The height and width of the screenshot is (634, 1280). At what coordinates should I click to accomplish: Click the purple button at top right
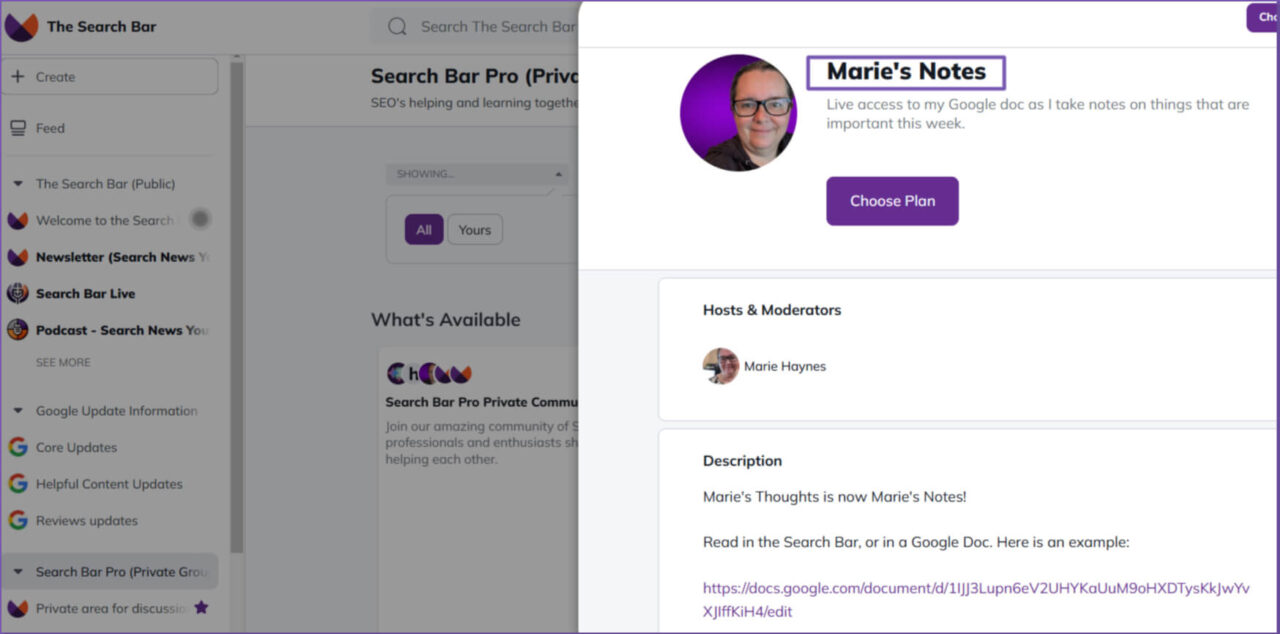tap(1263, 17)
